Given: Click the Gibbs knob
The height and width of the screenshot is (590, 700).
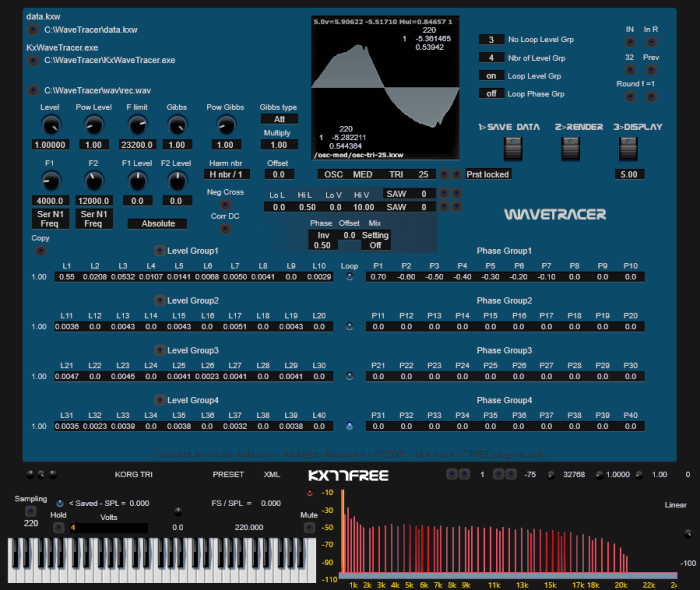Looking at the screenshot, I should point(177,126).
